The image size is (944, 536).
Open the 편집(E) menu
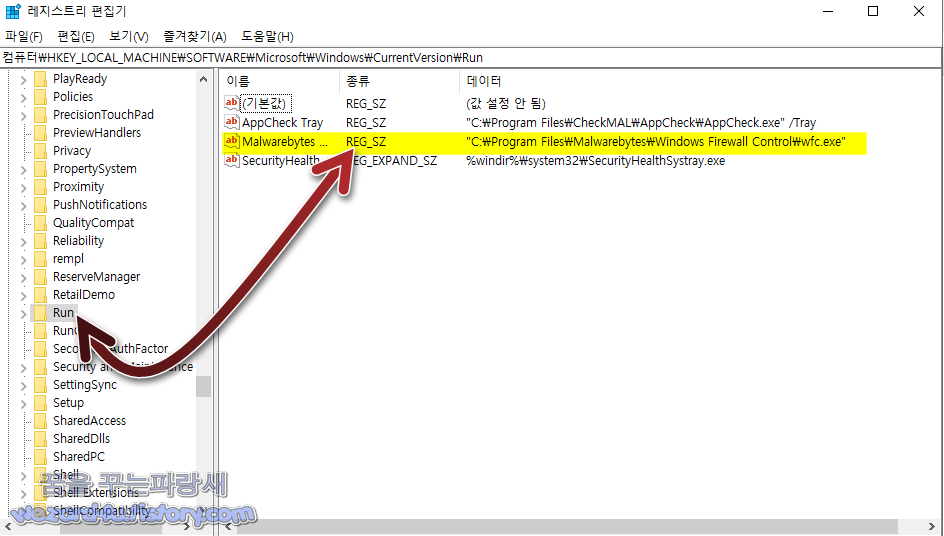click(76, 37)
